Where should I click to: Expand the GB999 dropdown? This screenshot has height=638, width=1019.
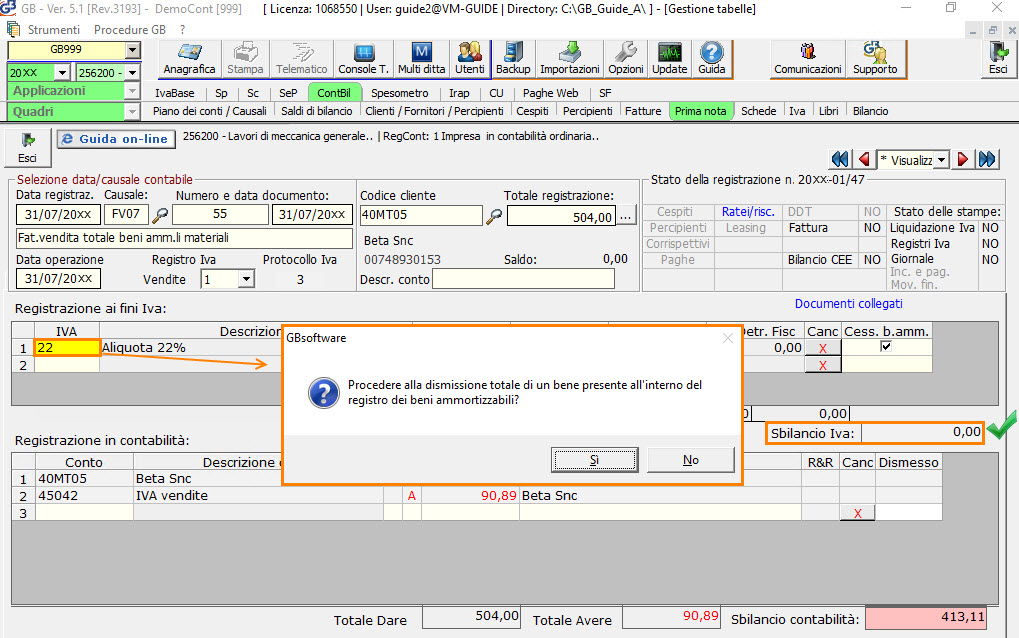point(133,50)
